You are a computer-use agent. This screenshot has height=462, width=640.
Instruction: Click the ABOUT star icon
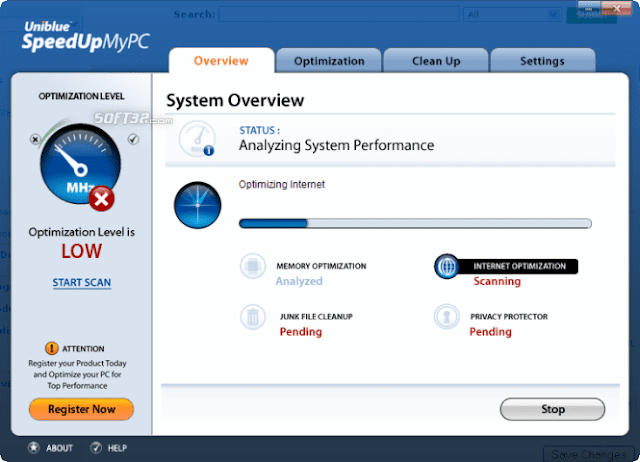34,448
